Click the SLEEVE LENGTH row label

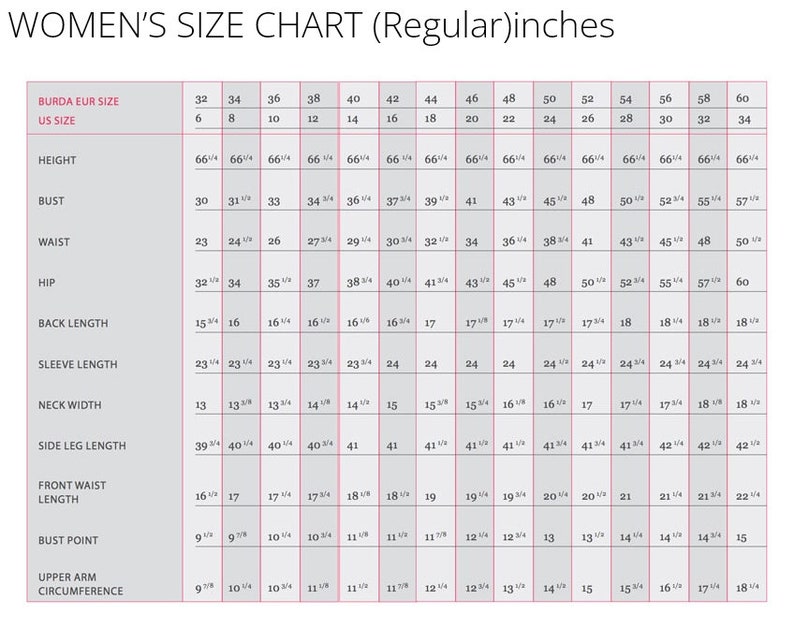tap(77, 365)
